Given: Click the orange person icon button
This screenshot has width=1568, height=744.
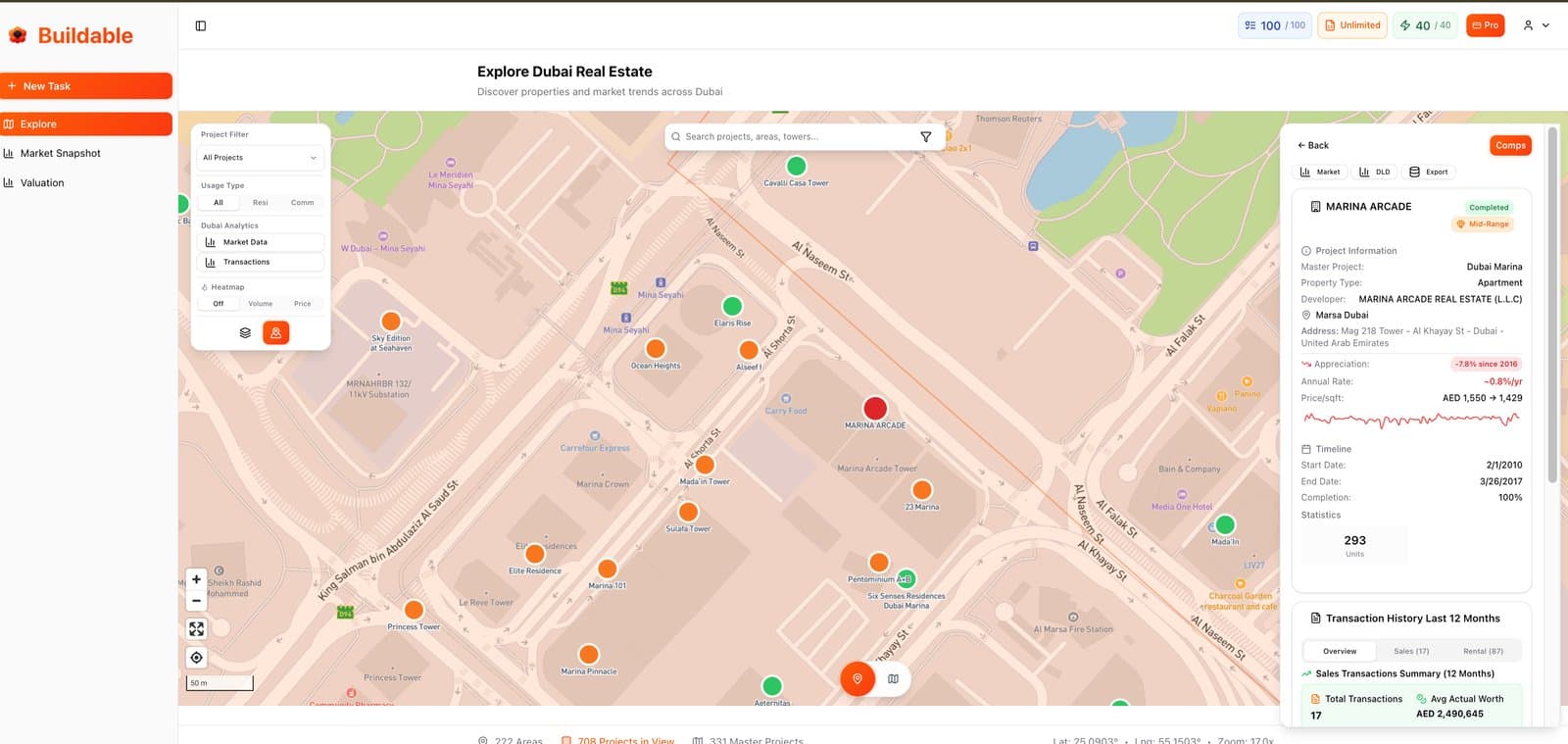Looking at the screenshot, I should 276,333.
